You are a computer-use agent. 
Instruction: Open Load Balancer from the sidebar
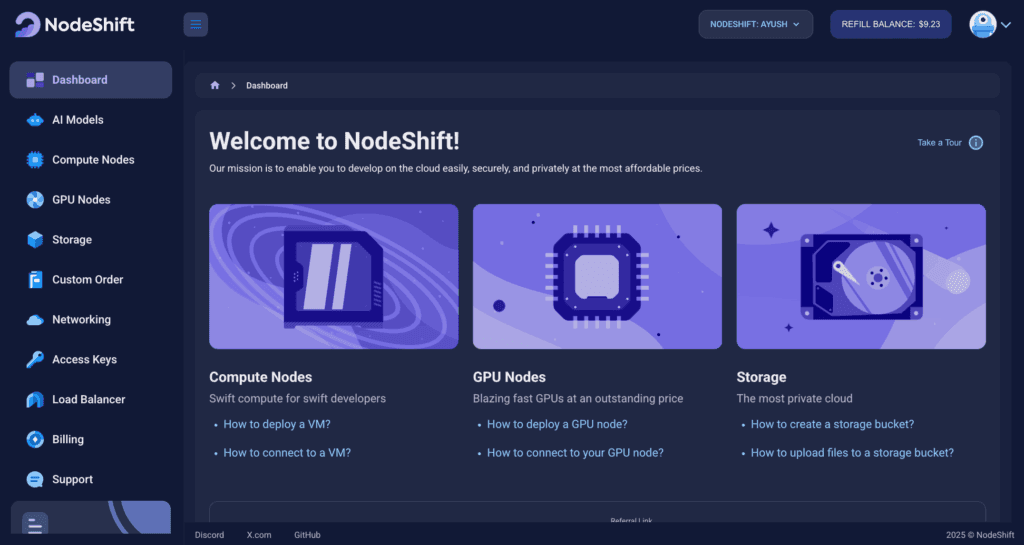click(x=91, y=399)
